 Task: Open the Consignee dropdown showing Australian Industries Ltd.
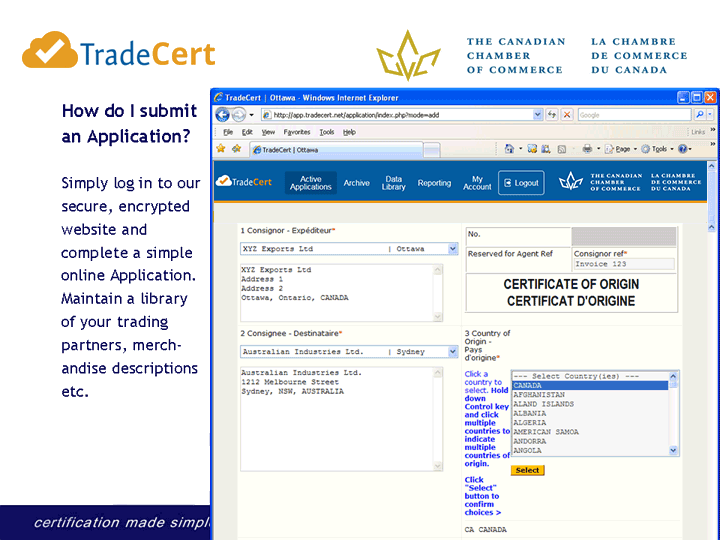point(349,351)
